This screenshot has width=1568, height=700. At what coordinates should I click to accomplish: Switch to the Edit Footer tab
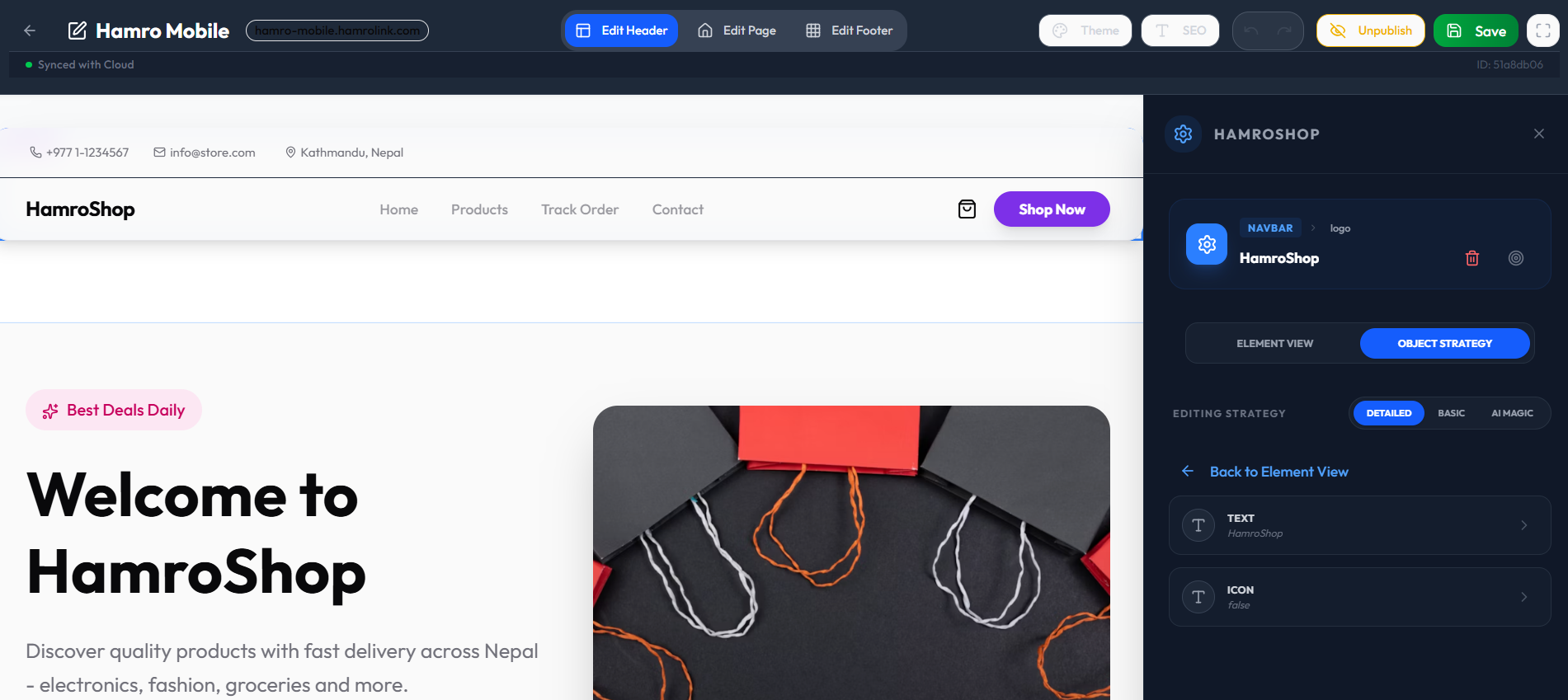tap(850, 31)
